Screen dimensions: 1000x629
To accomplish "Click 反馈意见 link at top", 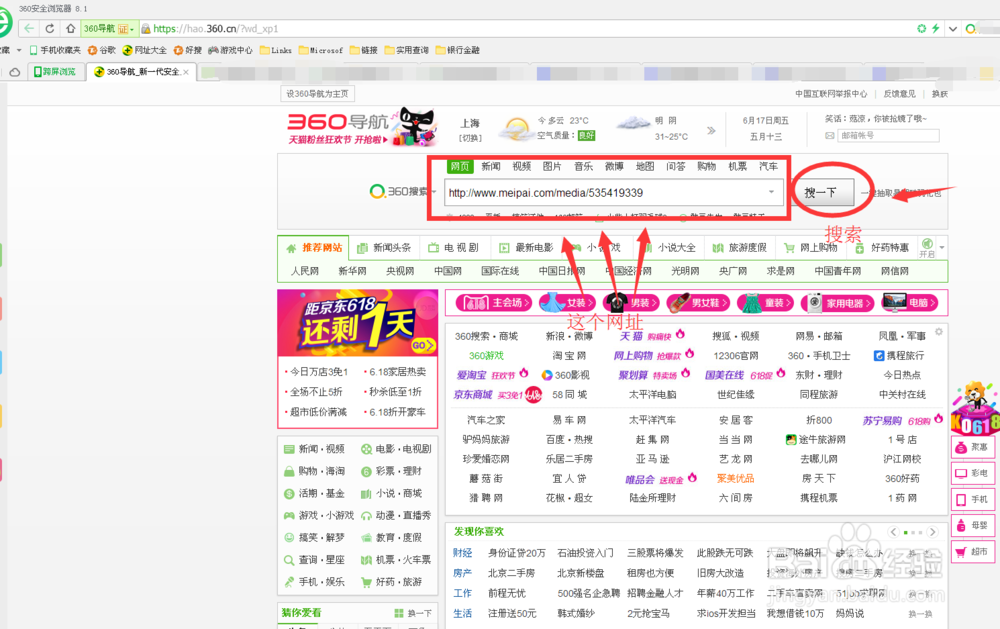I will click(899, 94).
